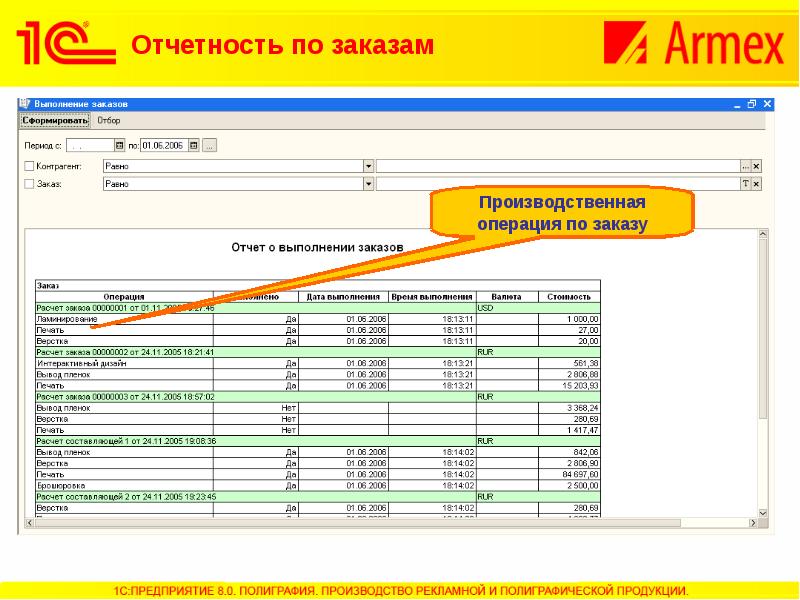Viewport: 800px width, 600px height.
Task: Click ellipsis button in Контрагент value field
Action: tap(745, 165)
